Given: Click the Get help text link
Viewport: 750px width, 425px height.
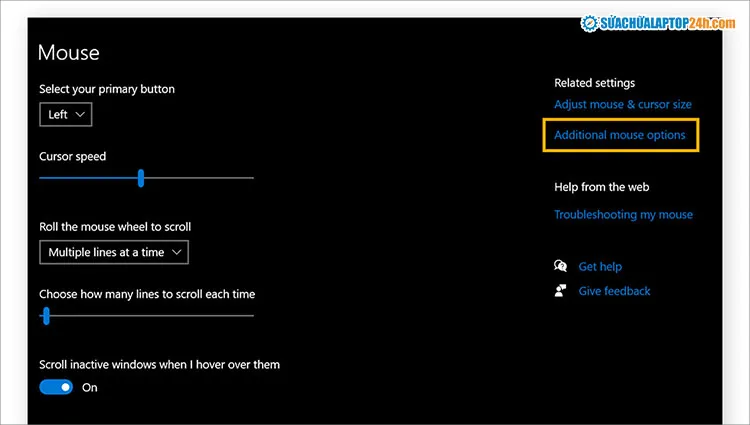Looking at the screenshot, I should [600, 267].
